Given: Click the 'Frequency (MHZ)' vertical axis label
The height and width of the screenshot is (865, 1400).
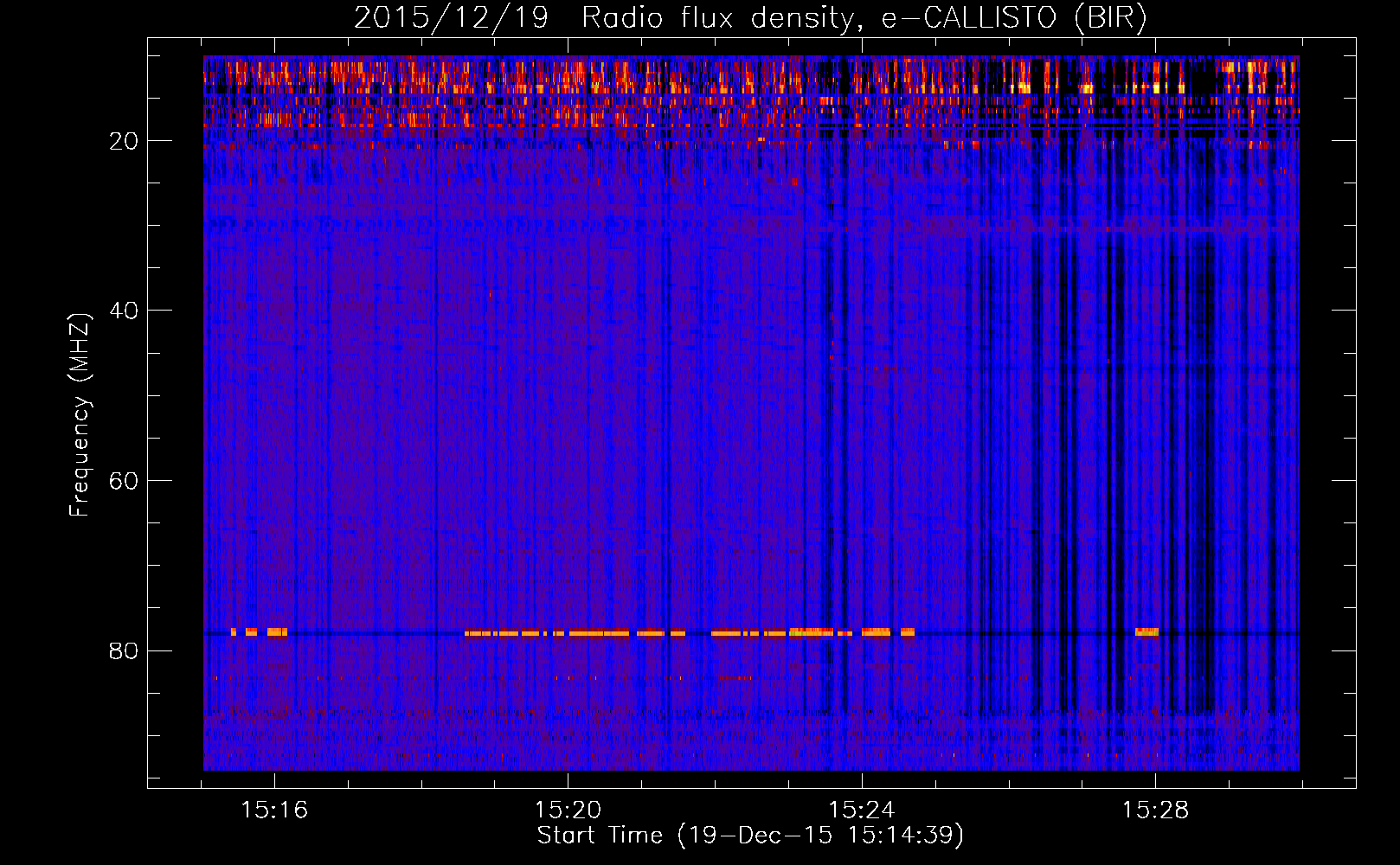Looking at the screenshot, I should (80, 415).
